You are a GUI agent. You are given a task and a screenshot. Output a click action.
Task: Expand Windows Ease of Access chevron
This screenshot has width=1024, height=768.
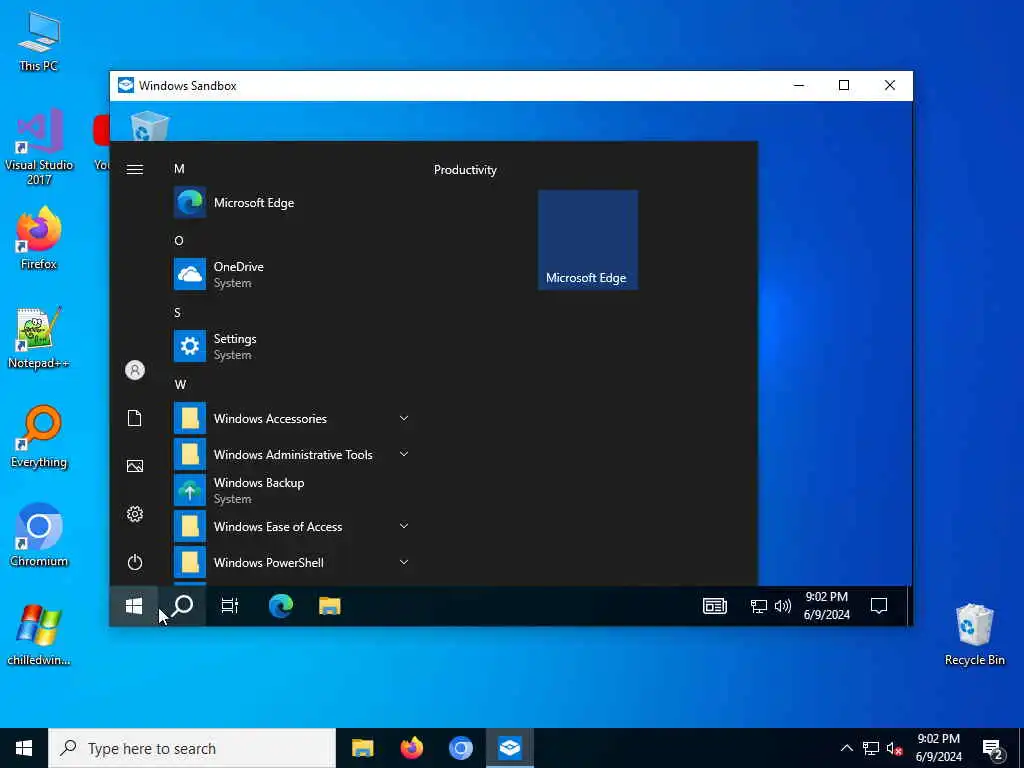pyautogui.click(x=404, y=526)
